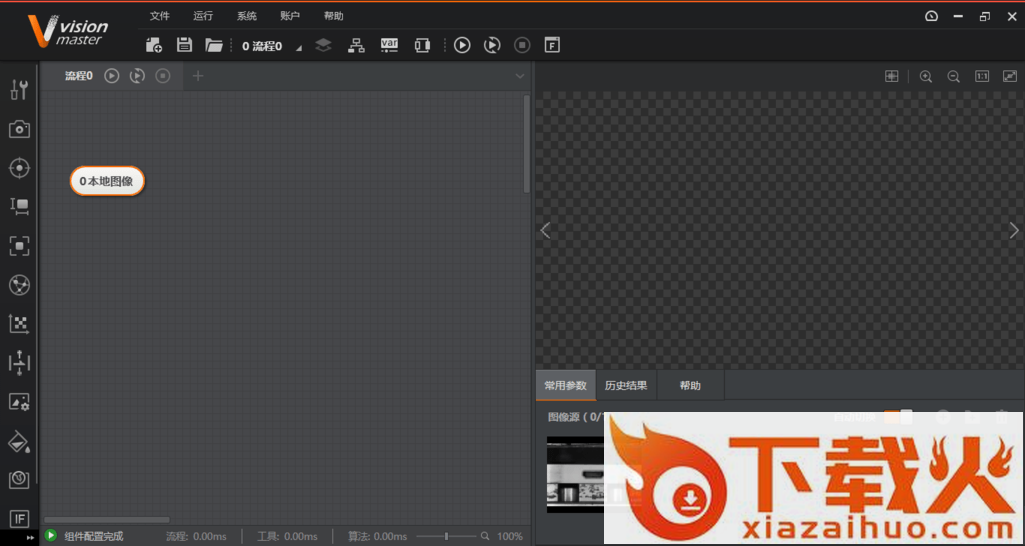
Task: Open the recognition bracket-square icon in sidebar
Action: (x=19, y=246)
